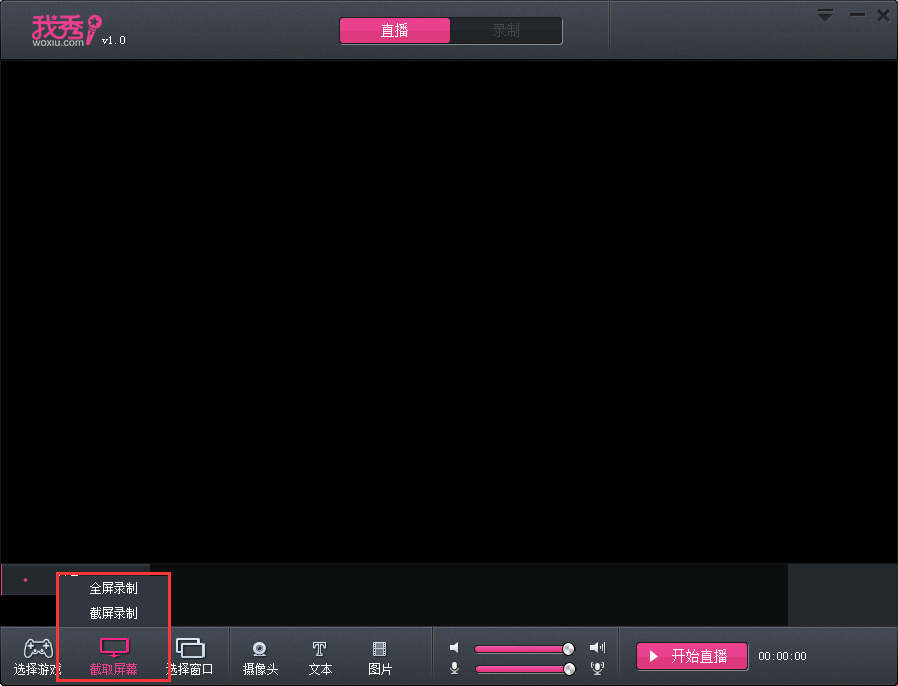
Task: Choose 全屏录制 from the popup menu
Action: (x=113, y=589)
